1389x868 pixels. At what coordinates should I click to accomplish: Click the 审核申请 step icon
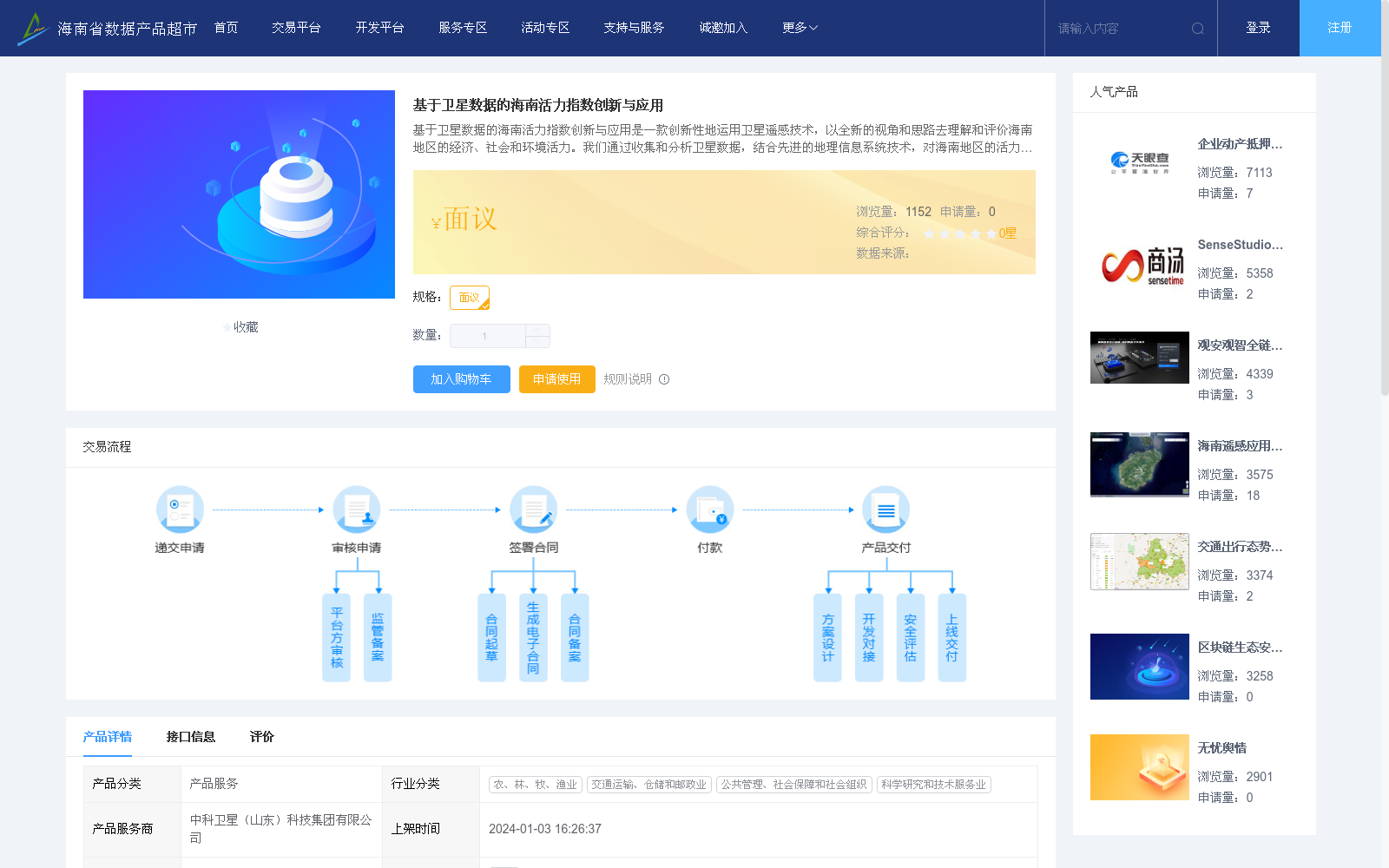pos(357,510)
